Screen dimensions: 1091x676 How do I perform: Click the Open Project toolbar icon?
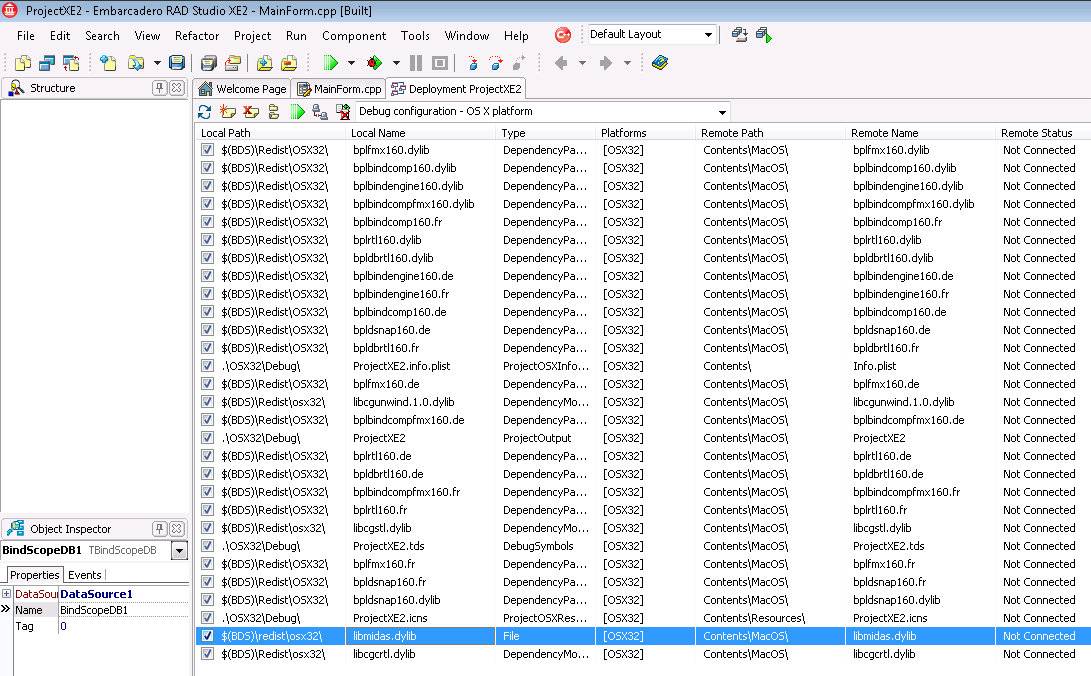233,63
